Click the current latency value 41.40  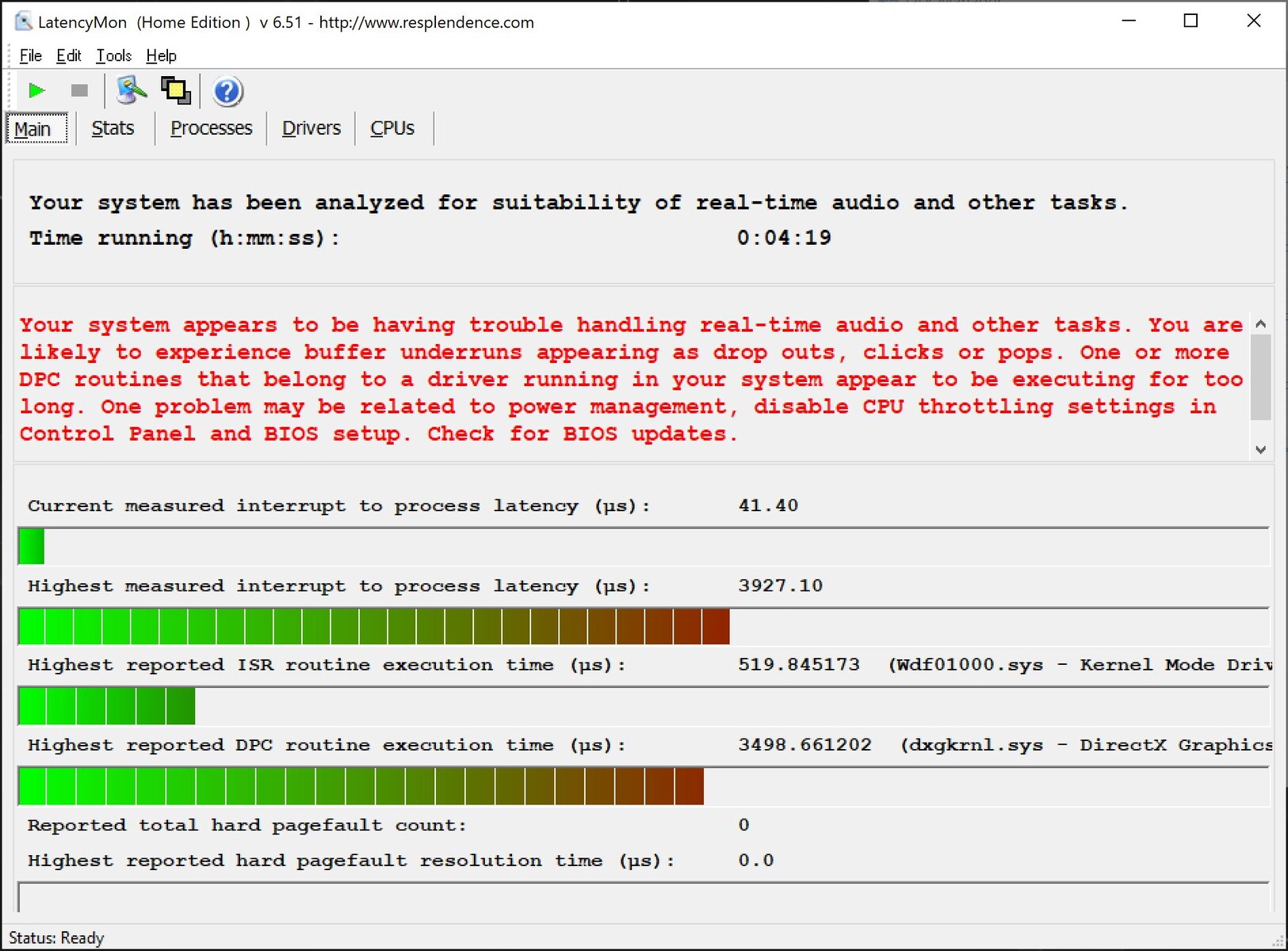pos(768,506)
